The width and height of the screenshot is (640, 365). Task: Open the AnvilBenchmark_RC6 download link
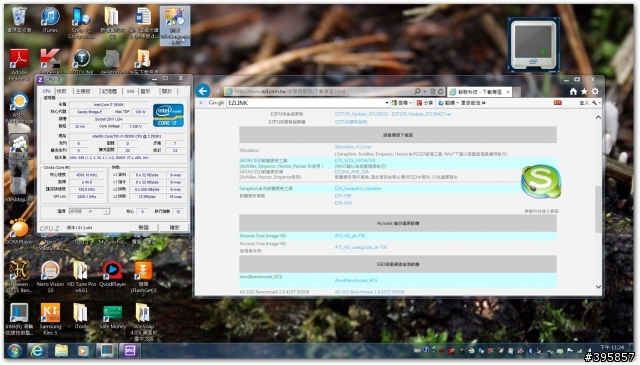pyautogui.click(x=356, y=280)
